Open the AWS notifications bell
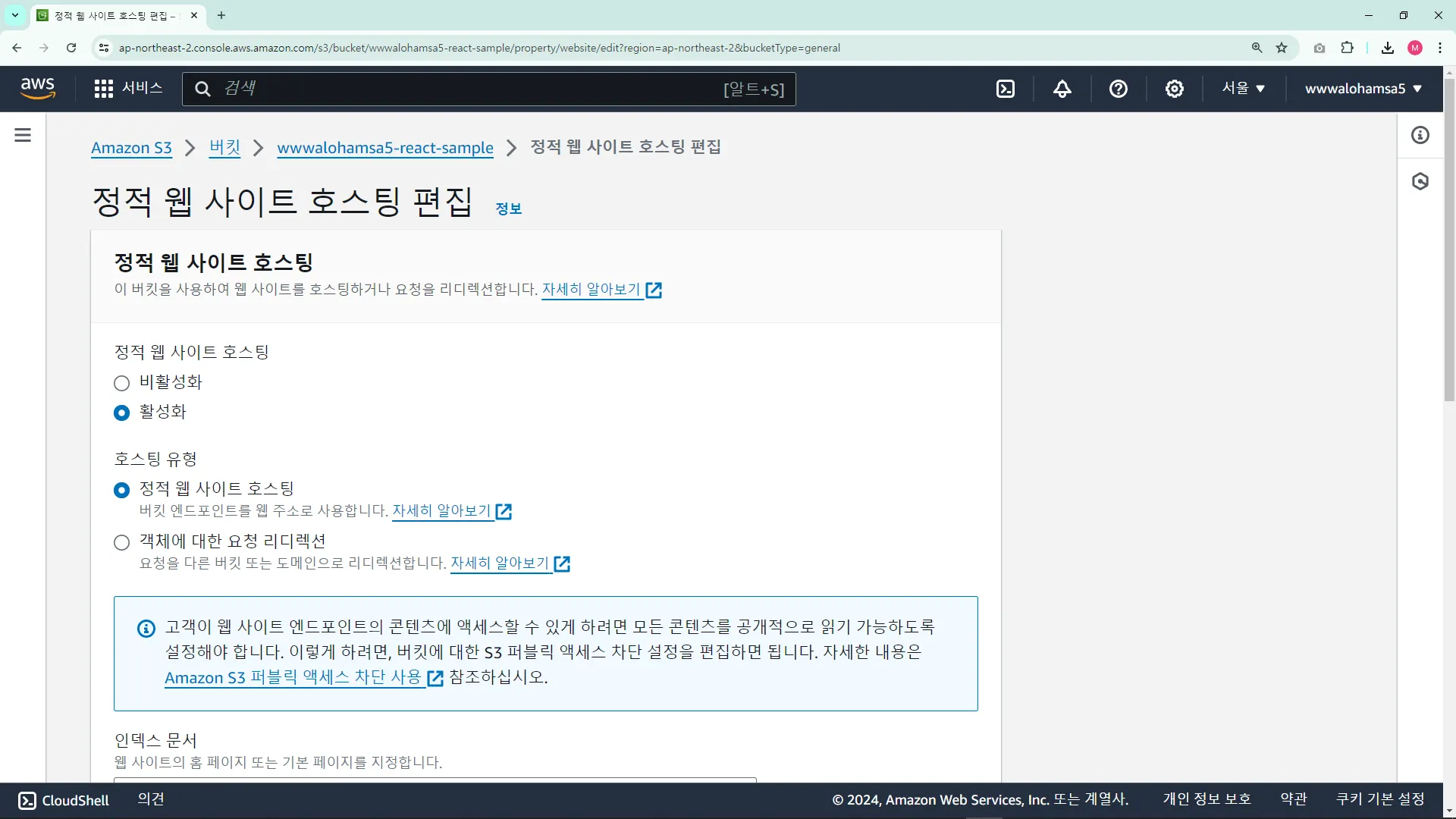This screenshot has height=819, width=1456. [x=1062, y=89]
